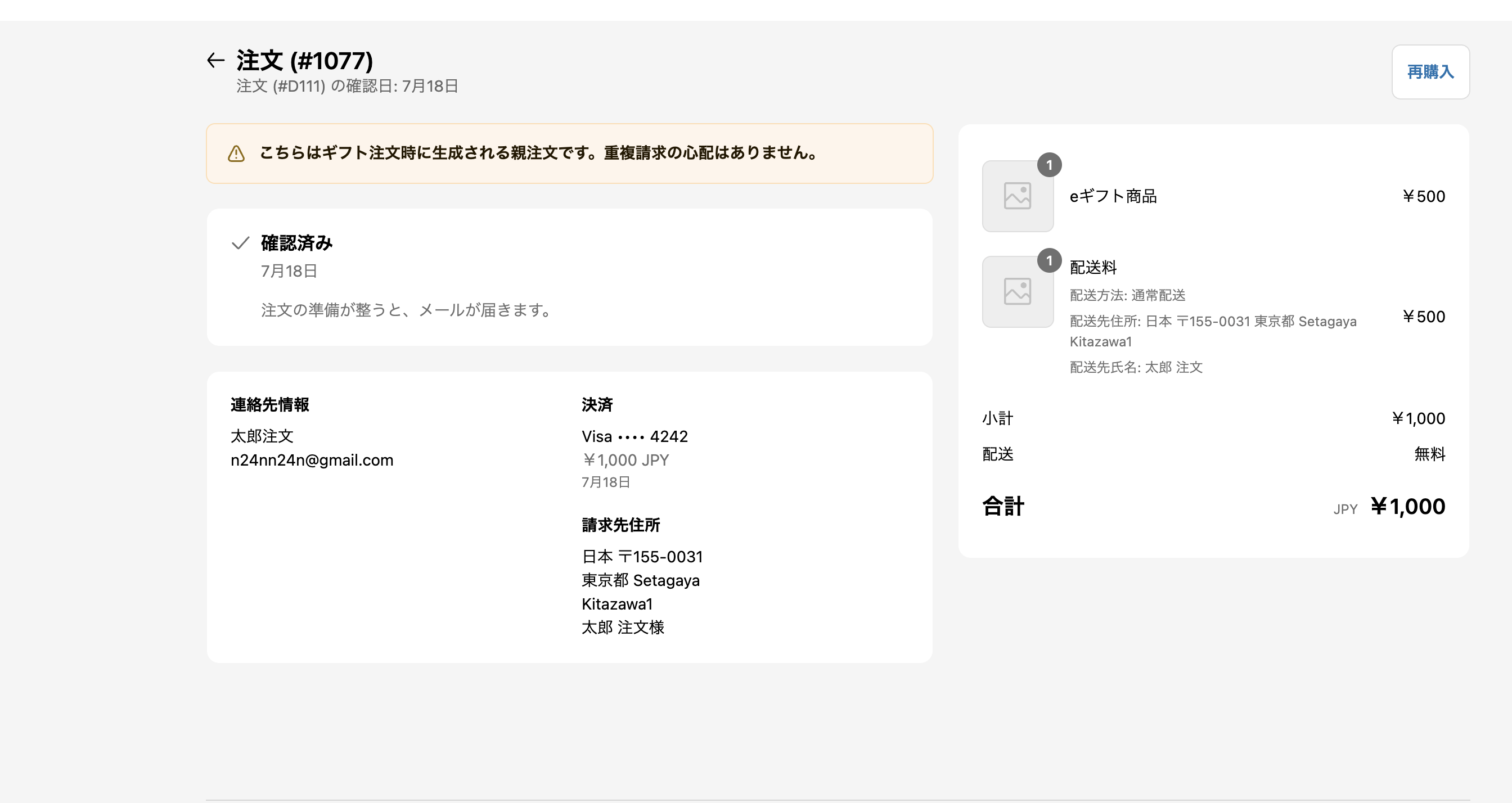Click the eギフト商品 placeholder image thumbnail
1512x803 pixels.
(1017, 197)
